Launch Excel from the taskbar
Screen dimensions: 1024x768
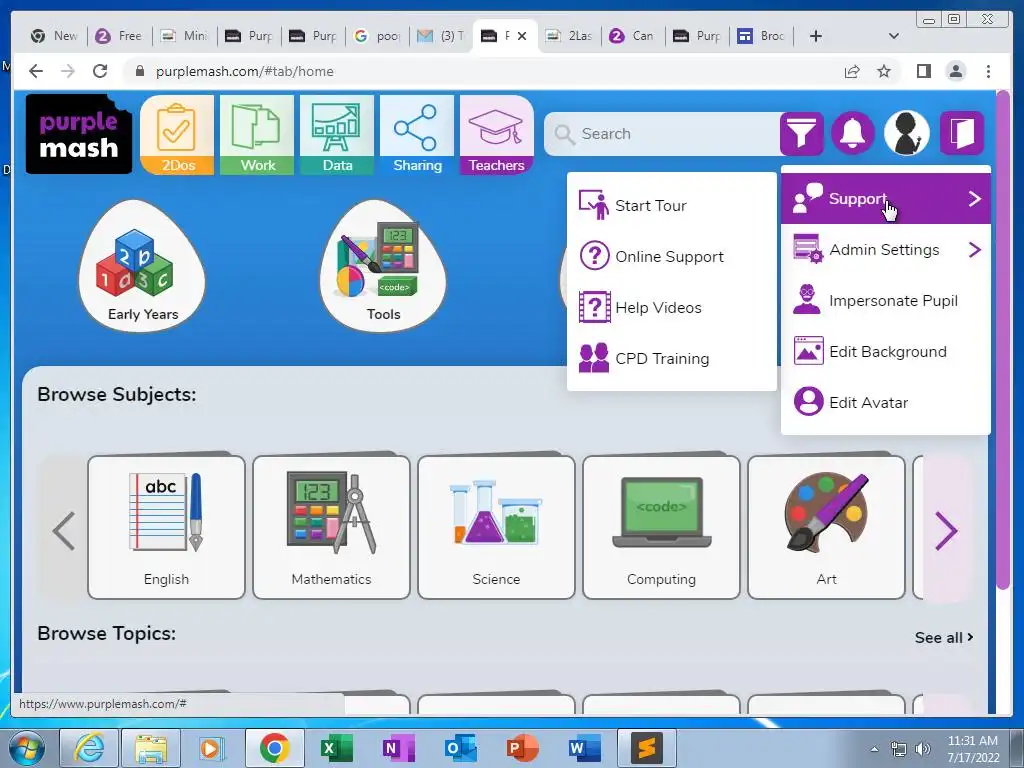coord(336,748)
